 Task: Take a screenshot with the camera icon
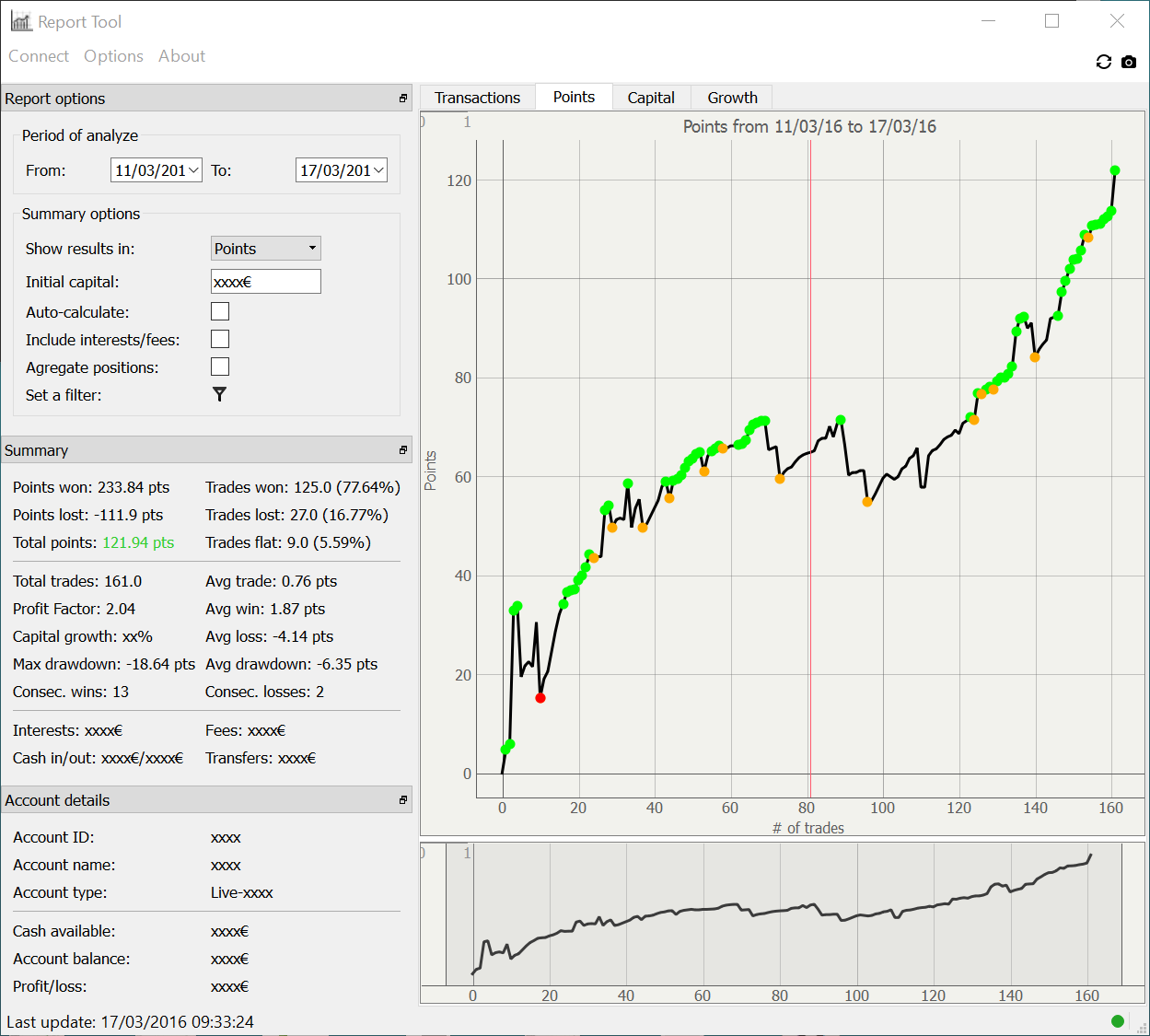pyautogui.click(x=1129, y=62)
